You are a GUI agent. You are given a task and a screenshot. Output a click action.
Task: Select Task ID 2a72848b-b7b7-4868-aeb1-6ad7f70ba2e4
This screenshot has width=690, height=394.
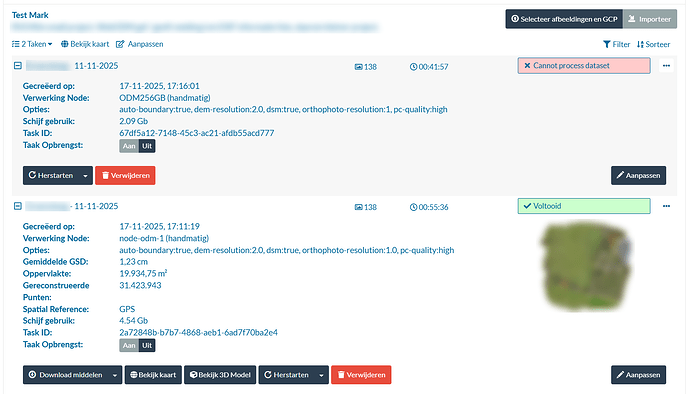pyautogui.click(x=198, y=332)
